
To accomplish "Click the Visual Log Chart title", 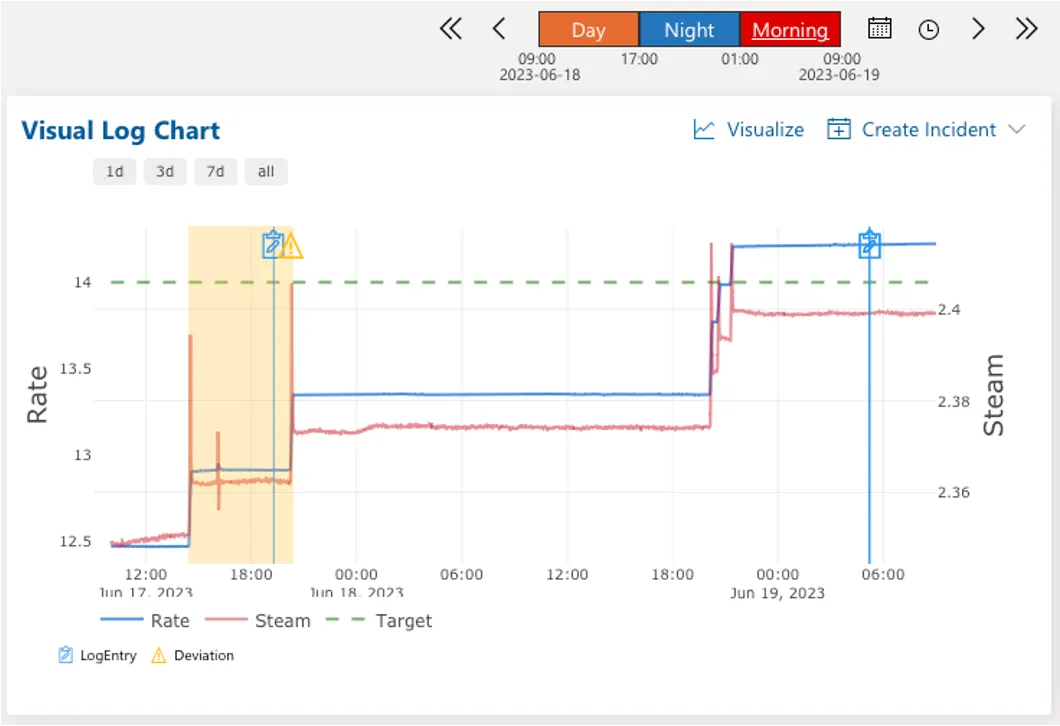I will (120, 130).
